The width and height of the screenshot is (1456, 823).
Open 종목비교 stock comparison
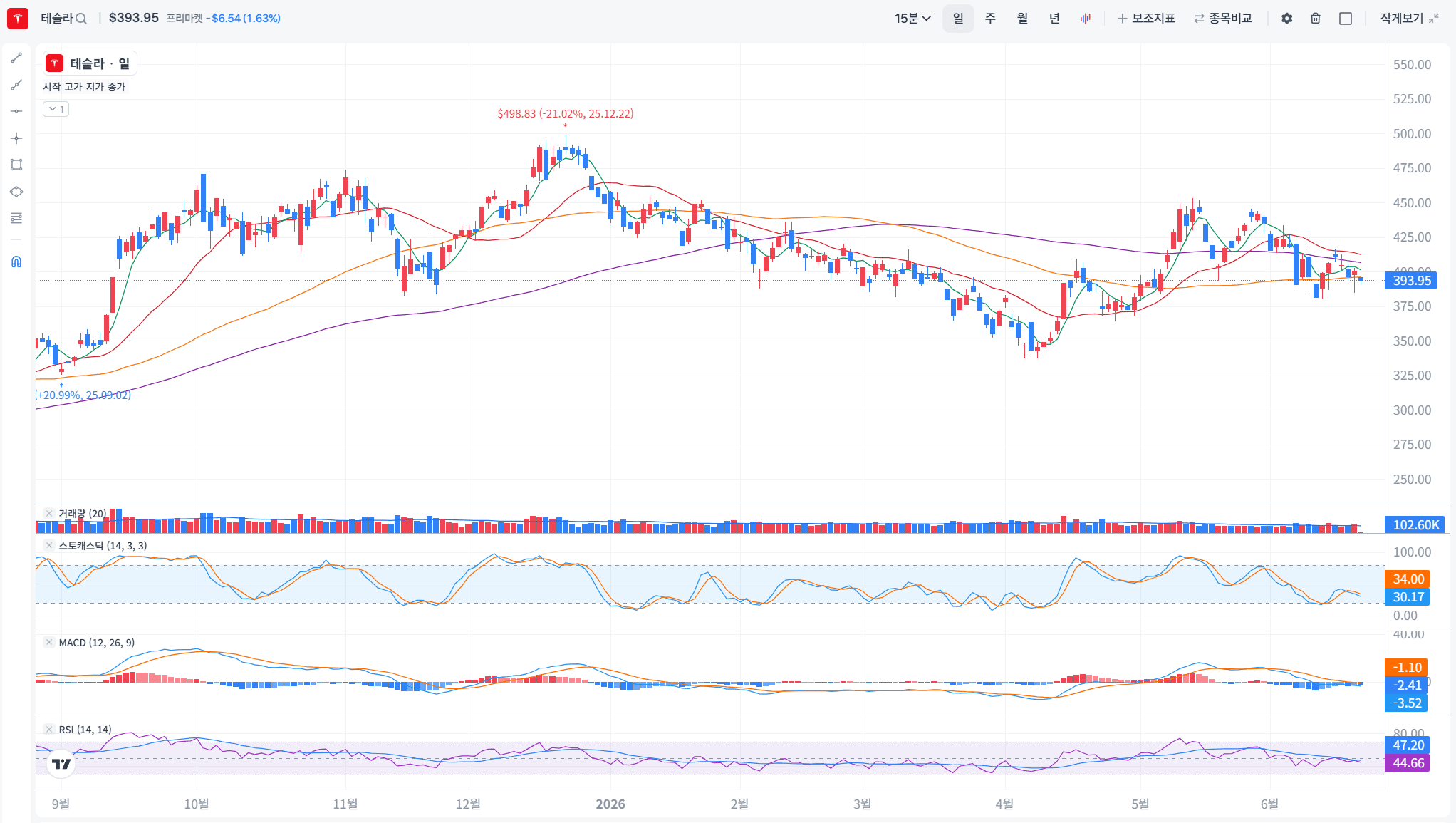[x=1223, y=19]
